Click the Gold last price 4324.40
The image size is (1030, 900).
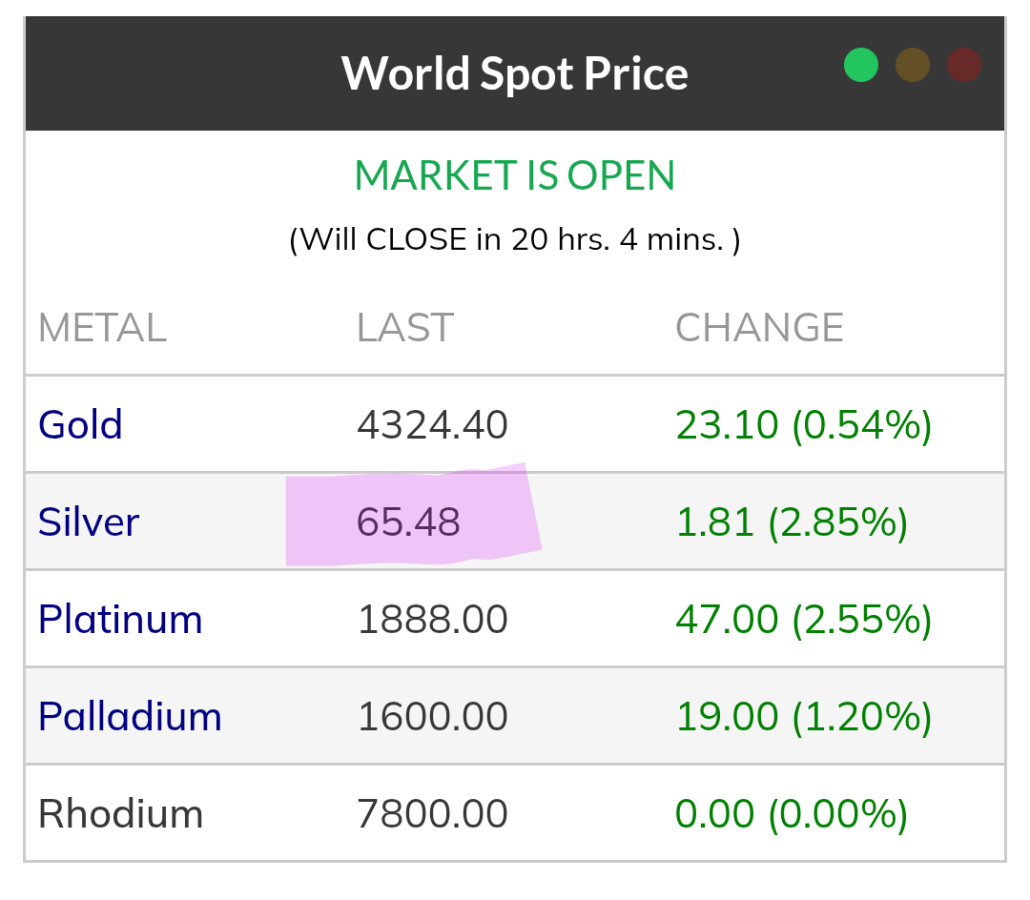[432, 425]
